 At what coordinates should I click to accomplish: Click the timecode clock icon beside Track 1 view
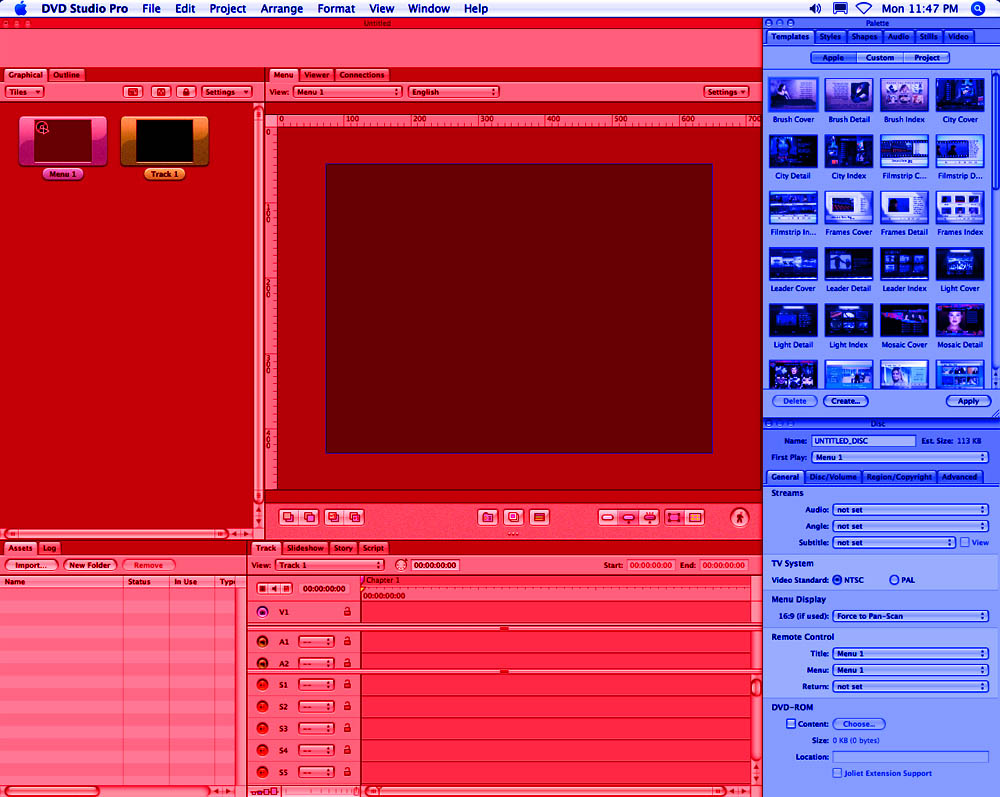pyautogui.click(x=401, y=565)
